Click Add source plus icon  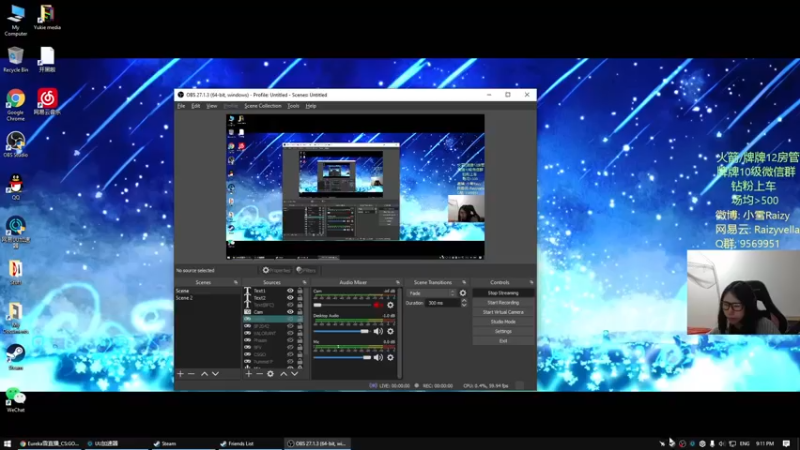pos(248,374)
